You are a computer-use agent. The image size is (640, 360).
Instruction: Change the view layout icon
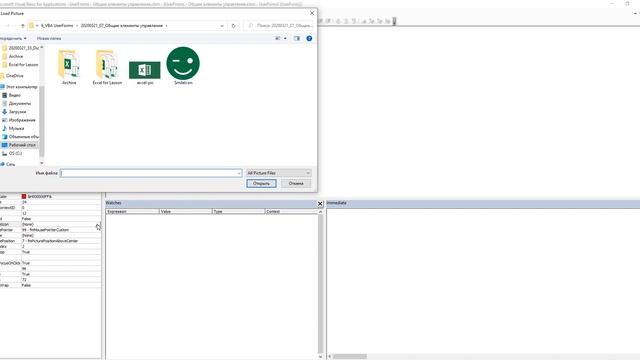tap(278, 38)
